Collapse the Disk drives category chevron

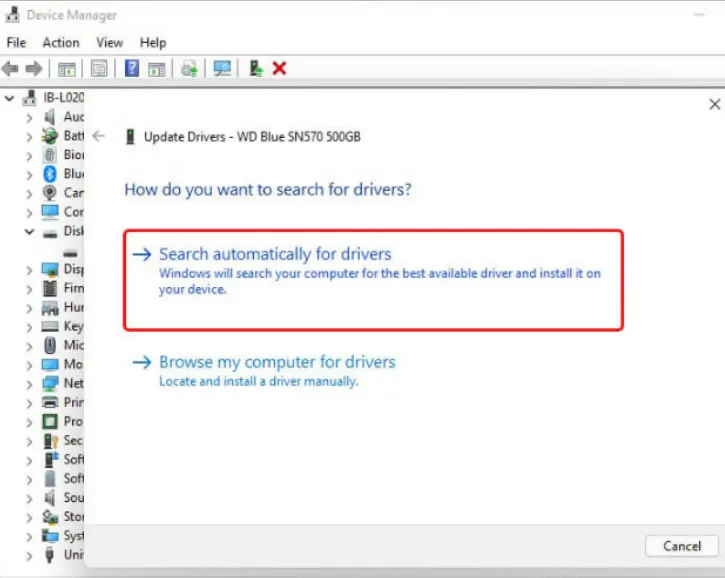point(29,231)
